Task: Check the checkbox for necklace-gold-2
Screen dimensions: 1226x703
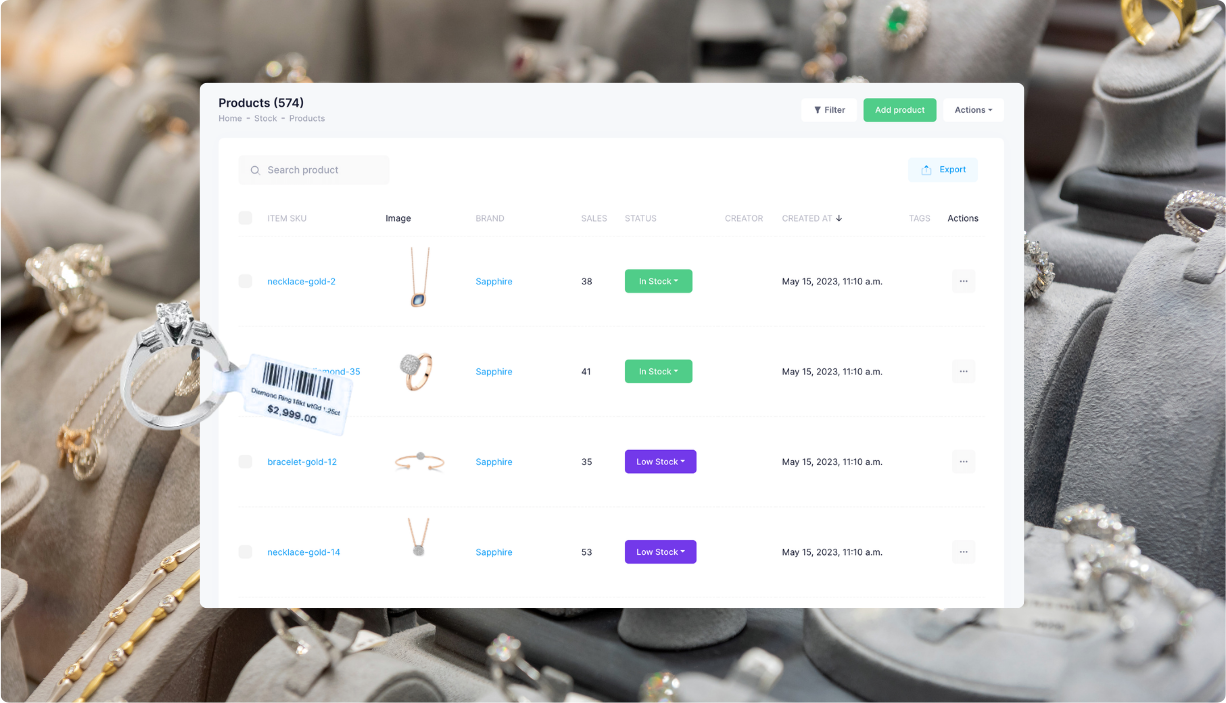Action: click(245, 281)
